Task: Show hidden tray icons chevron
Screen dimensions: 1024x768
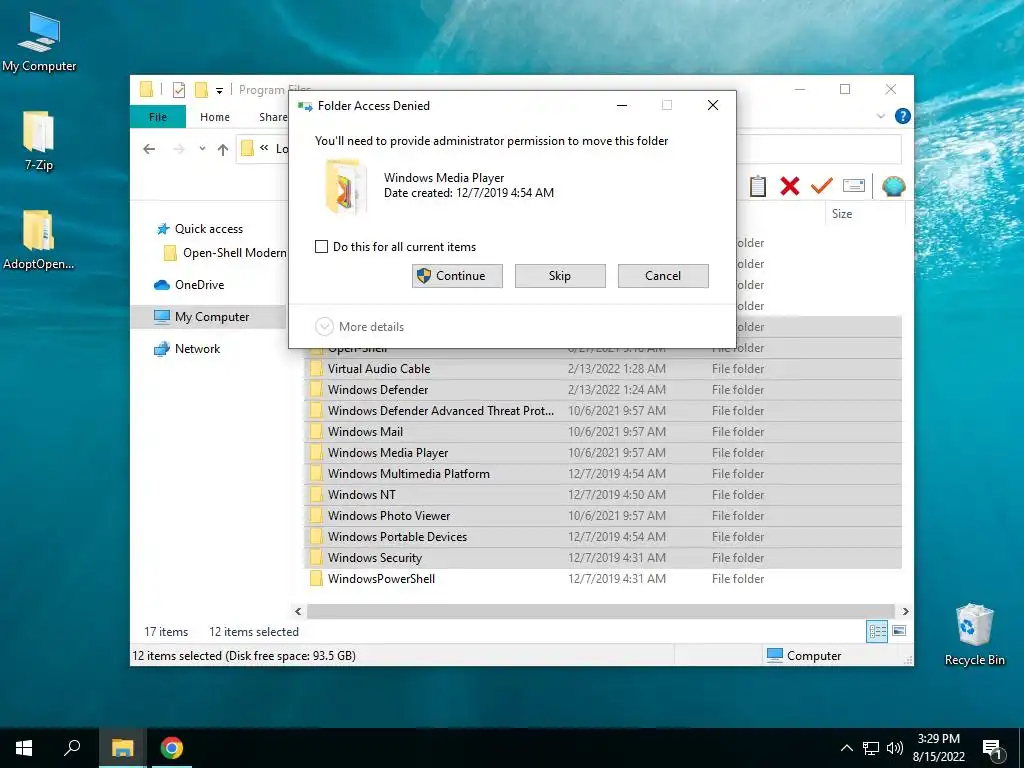Action: tap(846, 748)
